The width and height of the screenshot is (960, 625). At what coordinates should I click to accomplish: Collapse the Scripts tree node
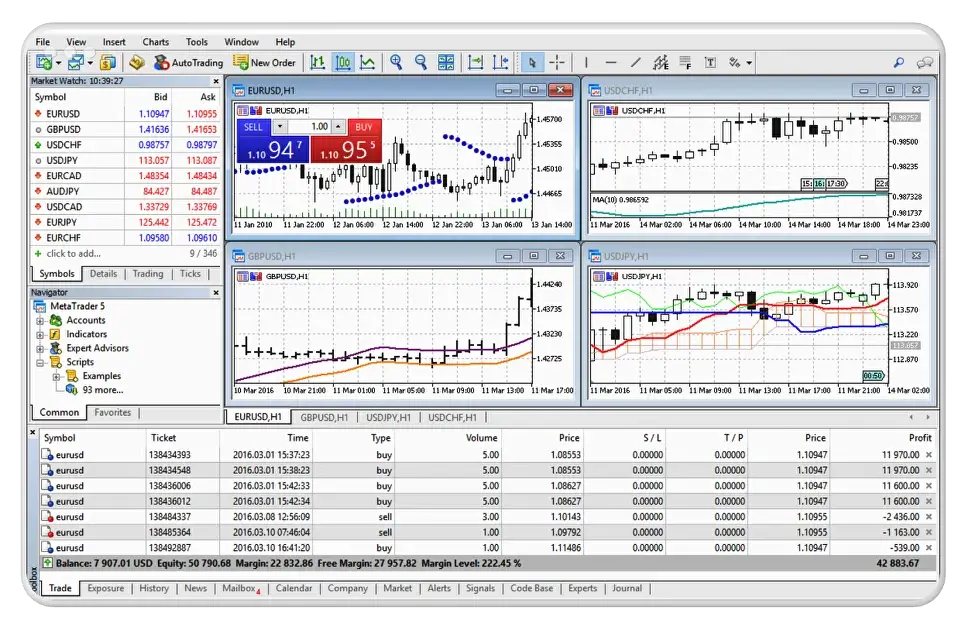(41, 362)
